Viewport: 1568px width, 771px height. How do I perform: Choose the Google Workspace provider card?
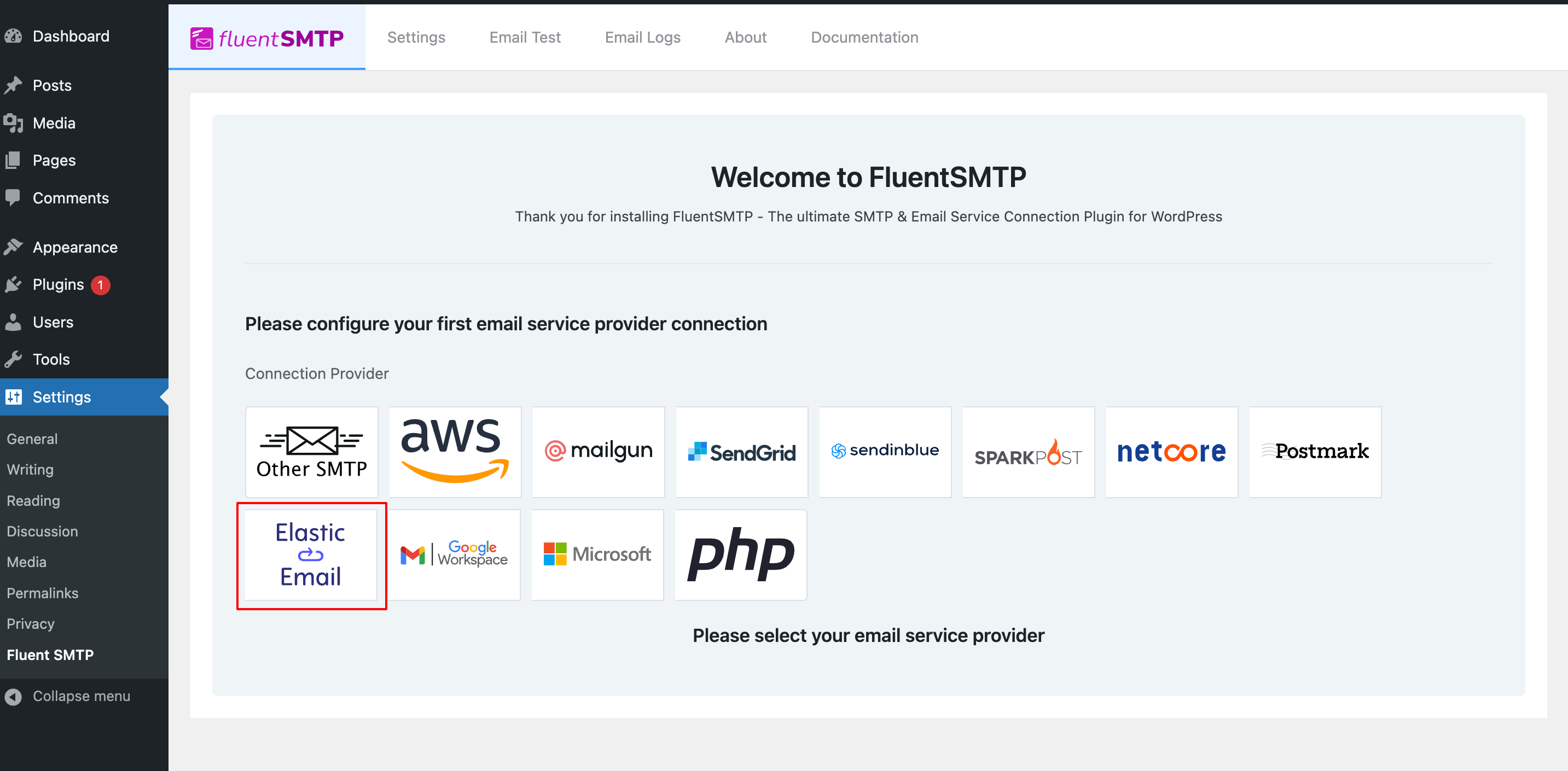click(455, 554)
